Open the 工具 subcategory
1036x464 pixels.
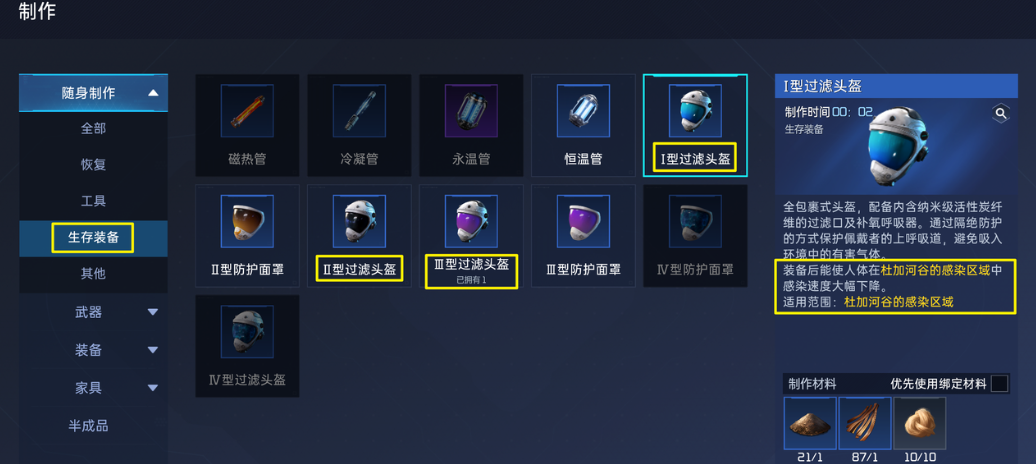[x=93, y=201]
